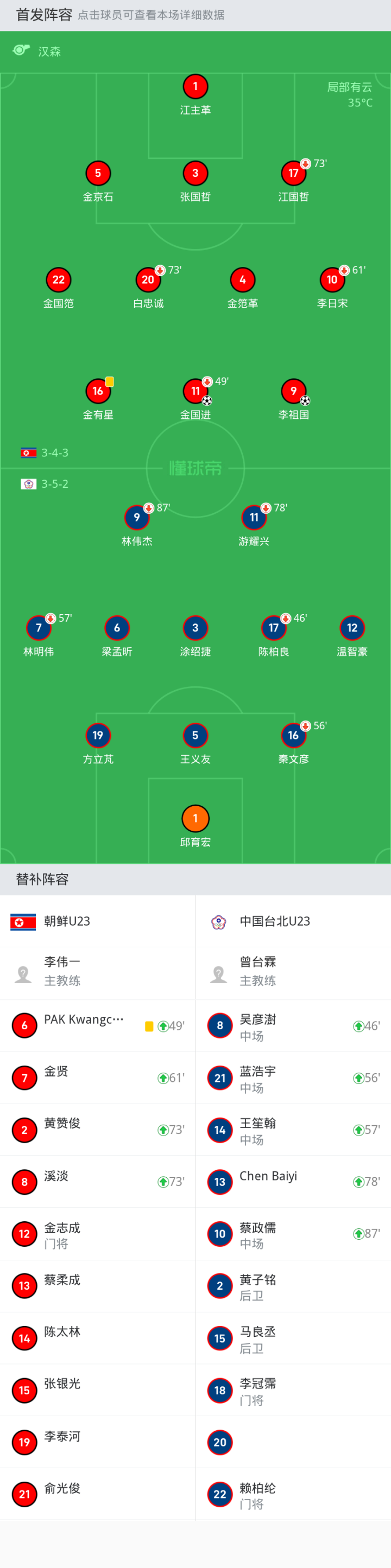This screenshot has width=391, height=1568.
Task: Click player 9 李祖国 red jersey circle
Action: click(x=294, y=391)
